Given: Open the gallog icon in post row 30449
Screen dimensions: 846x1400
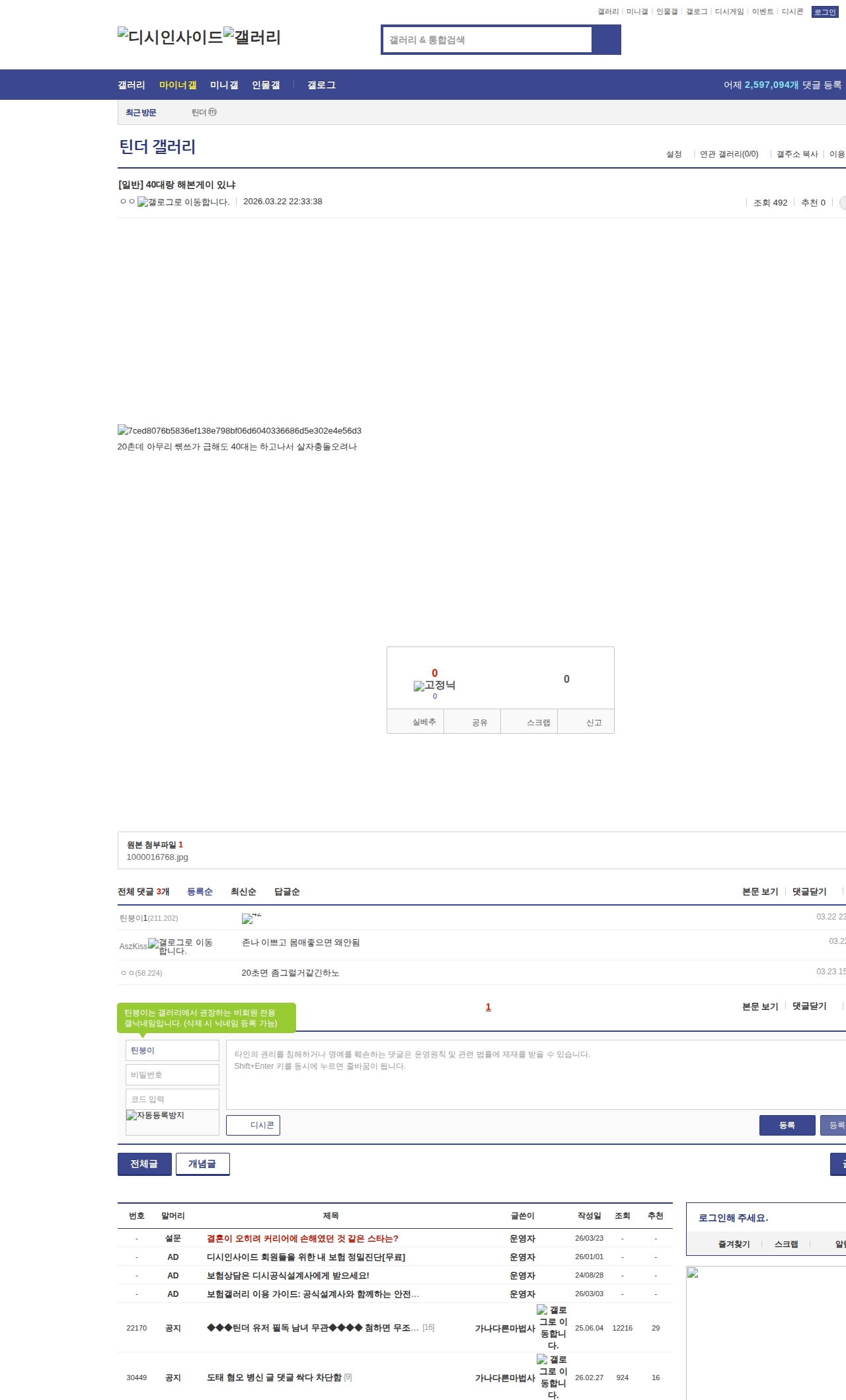Looking at the screenshot, I should tap(553, 1377).
